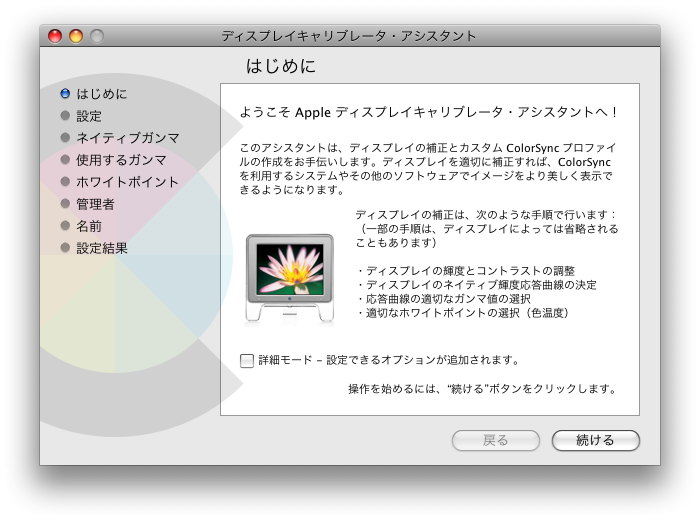Viewport: 700px width, 520px height.
Task: Click the instruction text 操作を始めるには
Action: (x=482, y=389)
